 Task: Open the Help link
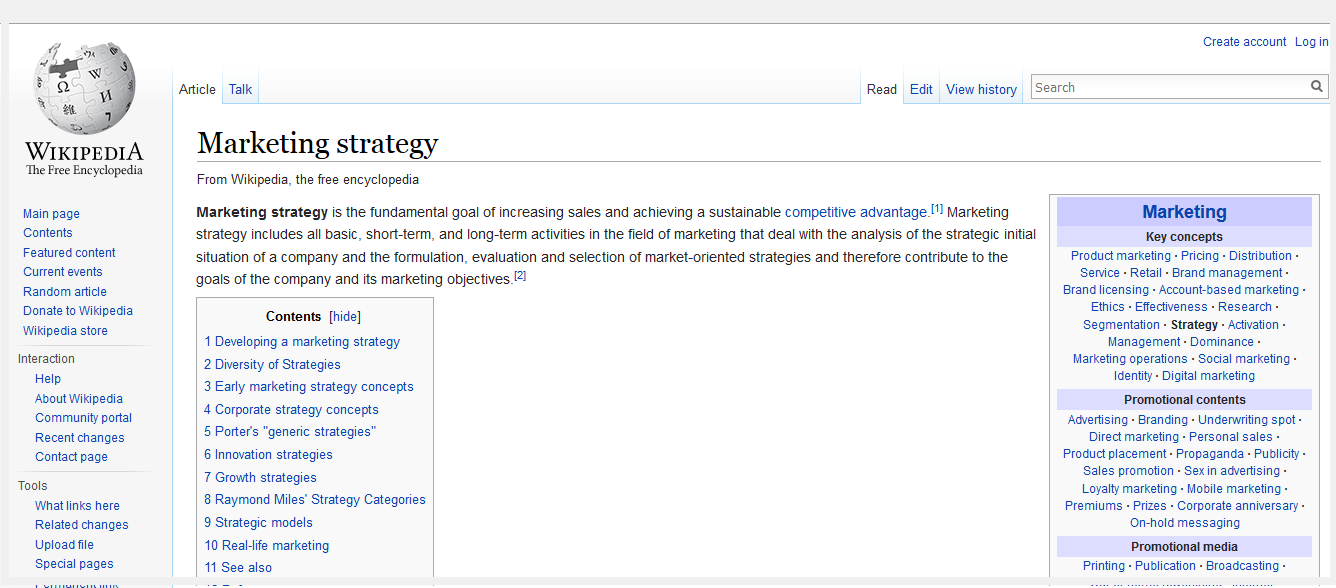point(48,379)
